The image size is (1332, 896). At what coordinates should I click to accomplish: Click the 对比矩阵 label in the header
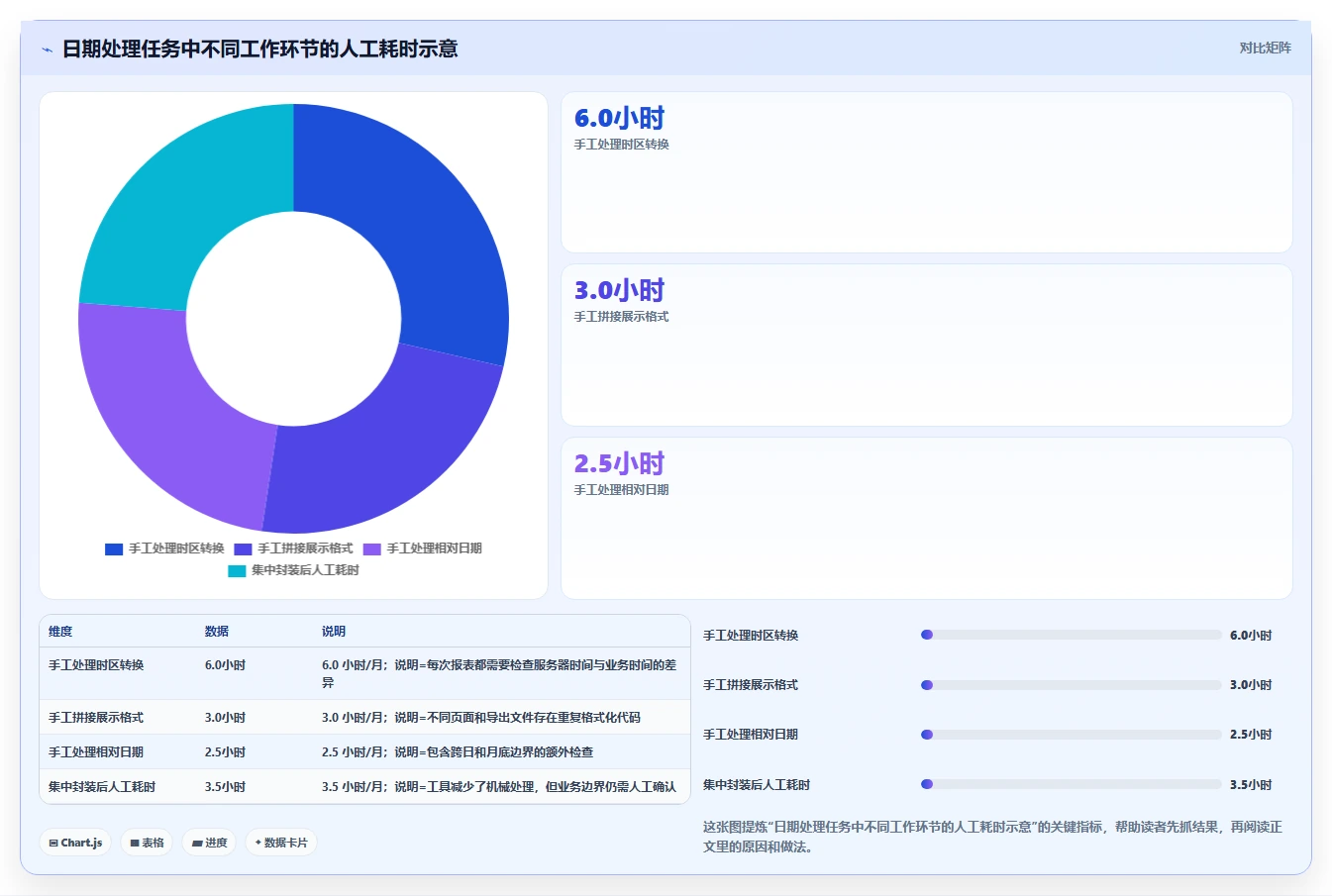click(x=1265, y=48)
